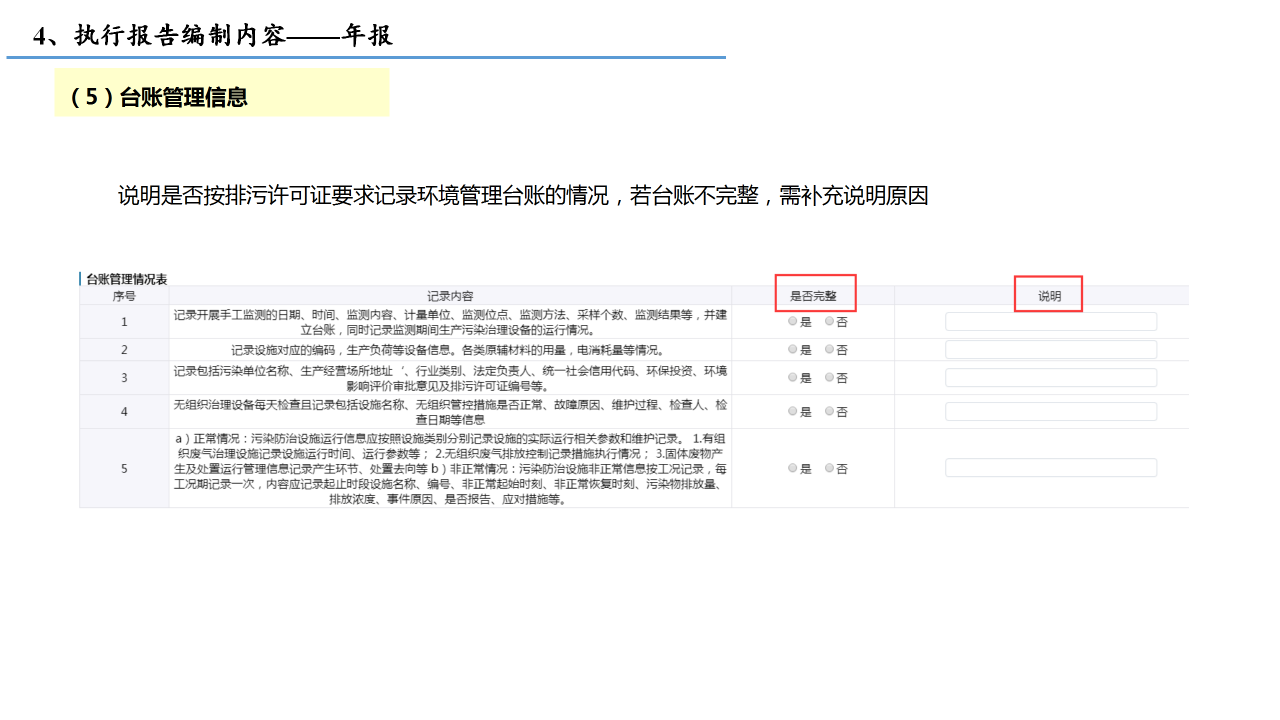This screenshot has width=1280, height=720.
Task: Click the '说明' column header
Action: (1049, 296)
